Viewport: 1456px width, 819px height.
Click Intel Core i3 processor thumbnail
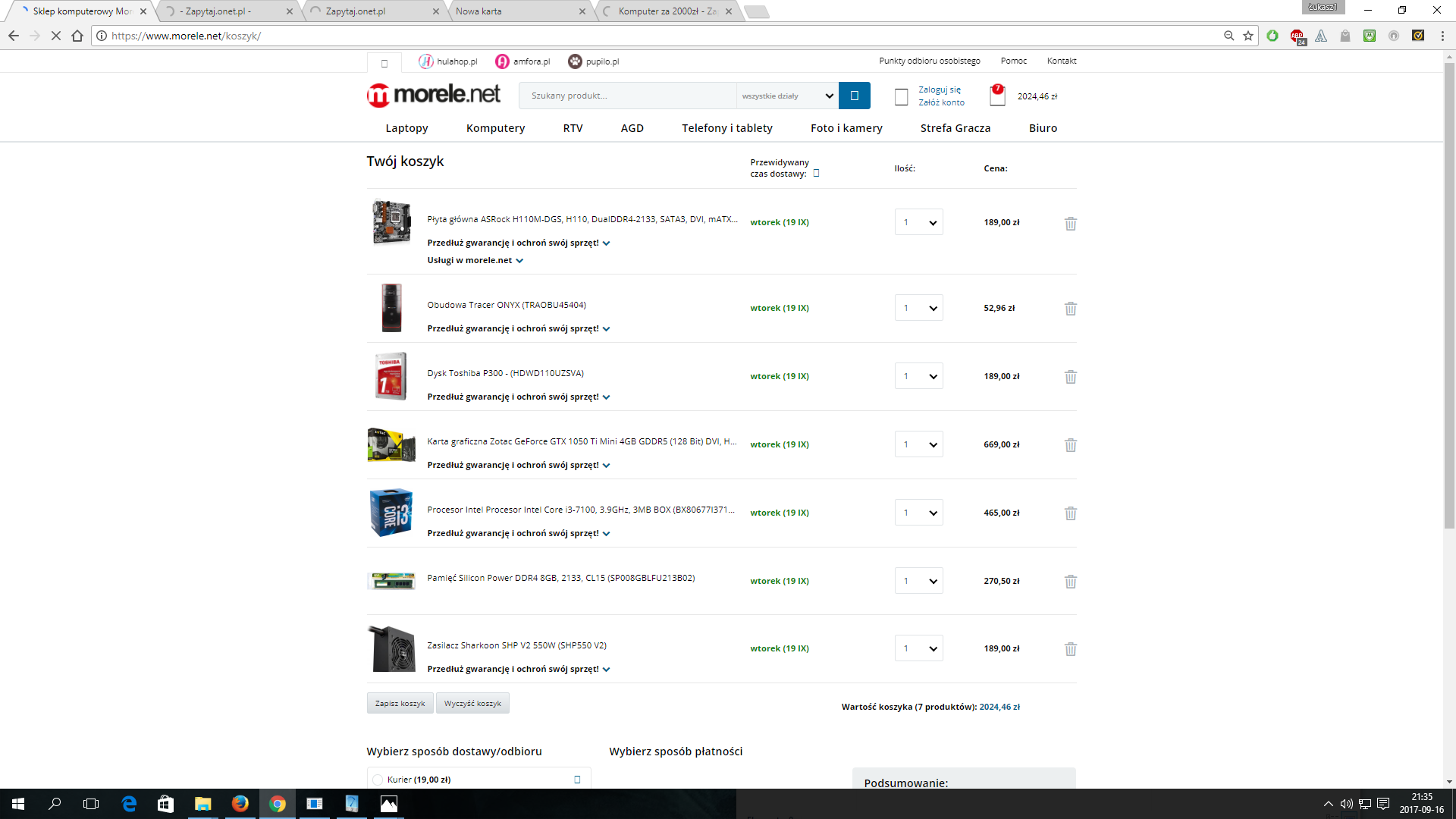tap(391, 513)
